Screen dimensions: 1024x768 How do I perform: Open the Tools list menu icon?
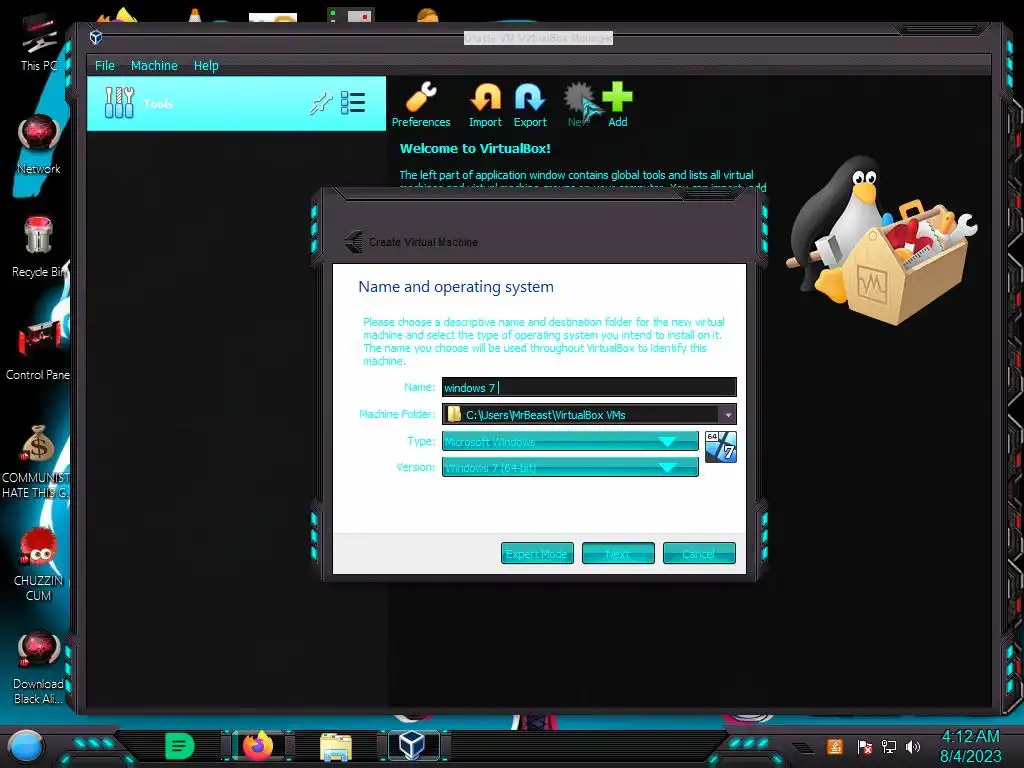[353, 103]
